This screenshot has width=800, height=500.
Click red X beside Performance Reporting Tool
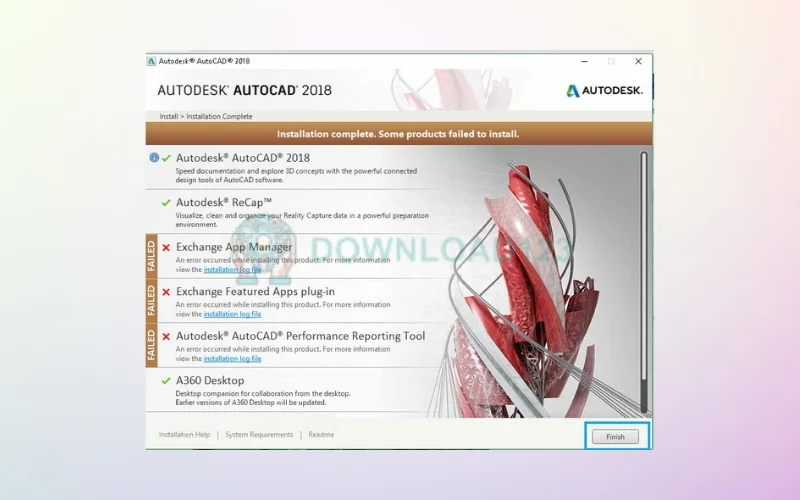click(x=166, y=337)
